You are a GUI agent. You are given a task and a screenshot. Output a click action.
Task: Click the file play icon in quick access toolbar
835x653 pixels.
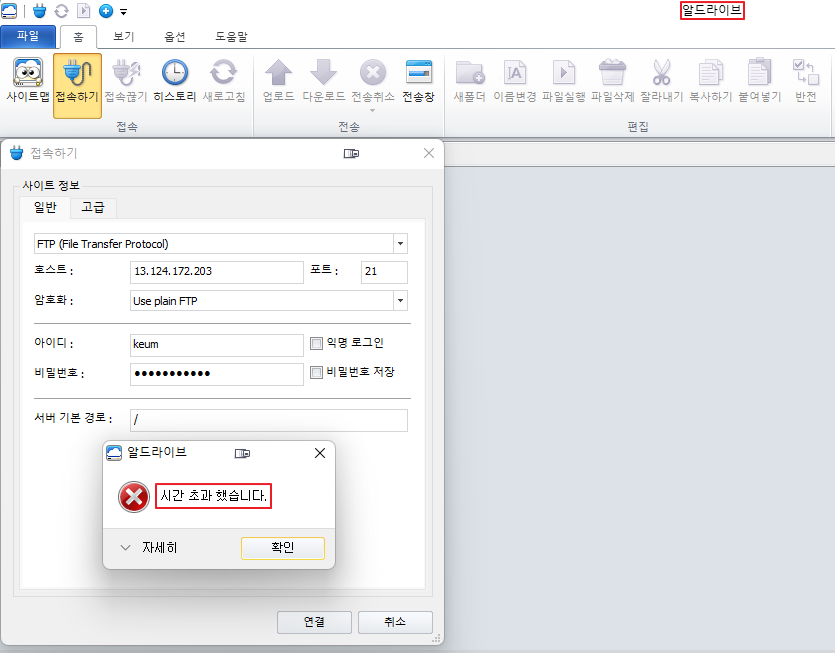point(84,11)
